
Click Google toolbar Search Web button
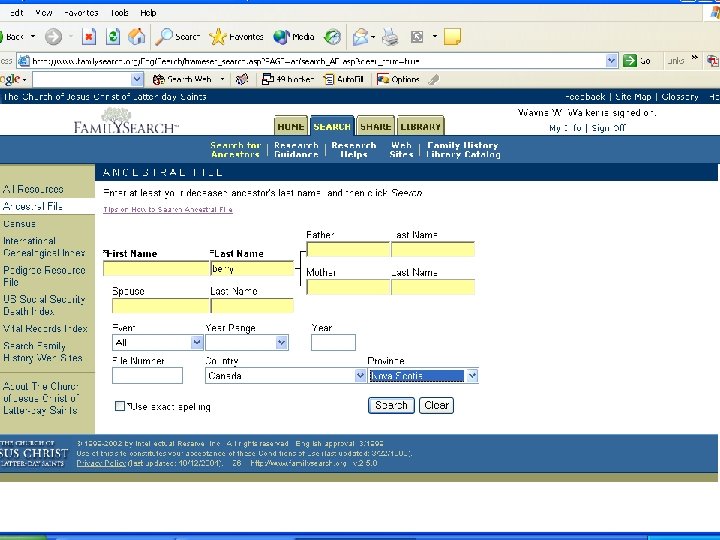(x=182, y=79)
